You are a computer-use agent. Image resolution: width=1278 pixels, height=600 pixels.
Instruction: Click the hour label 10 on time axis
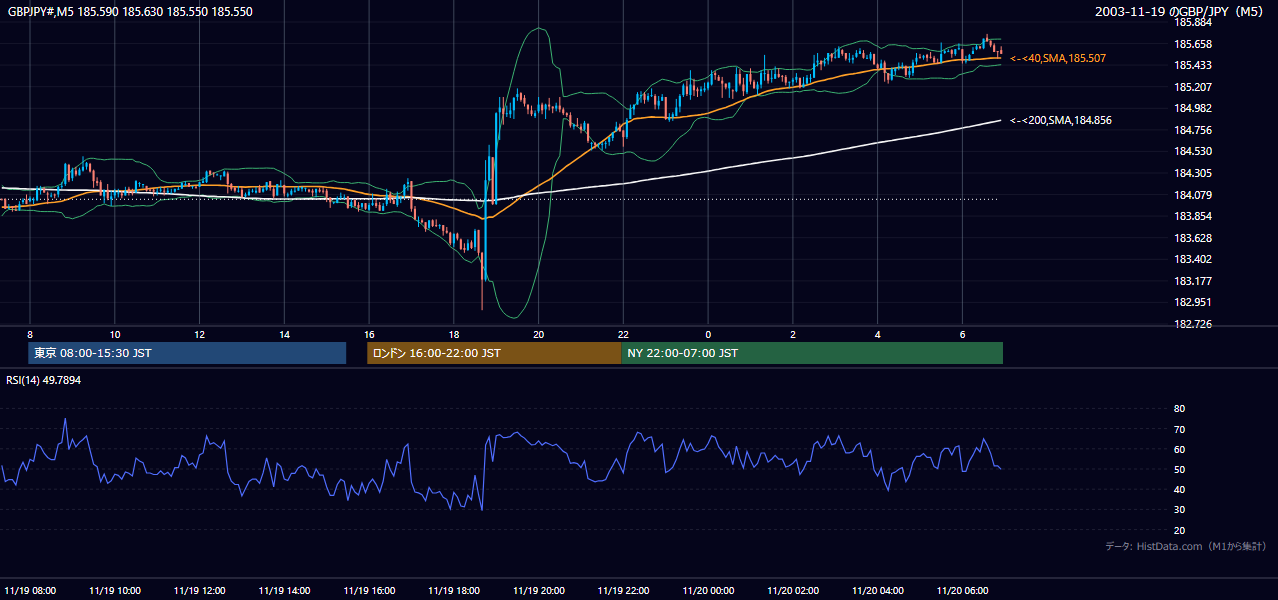[x=115, y=334]
